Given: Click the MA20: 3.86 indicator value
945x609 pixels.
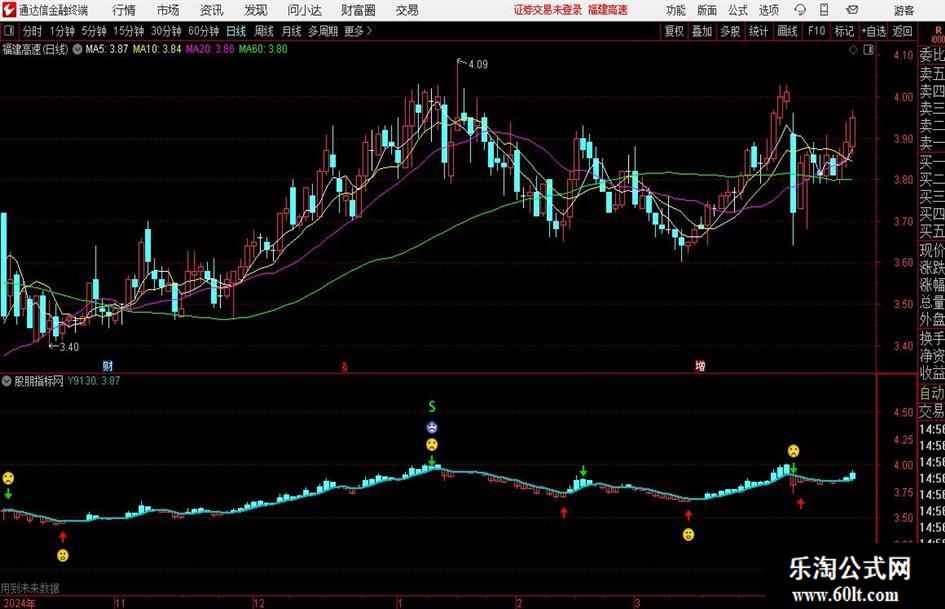Looking at the screenshot, I should [x=210, y=49].
